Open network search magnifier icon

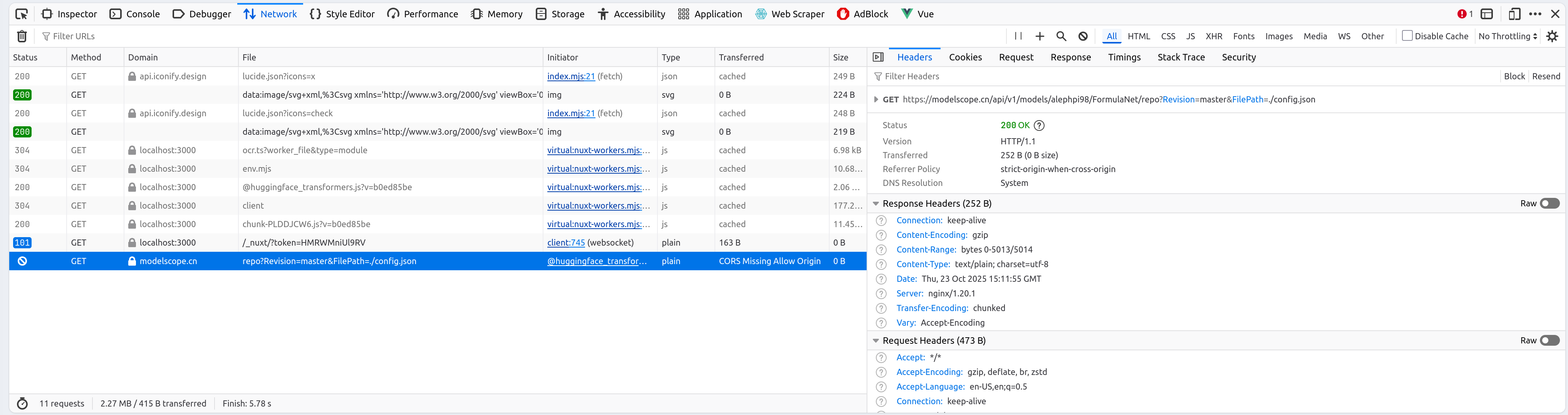click(x=1061, y=37)
